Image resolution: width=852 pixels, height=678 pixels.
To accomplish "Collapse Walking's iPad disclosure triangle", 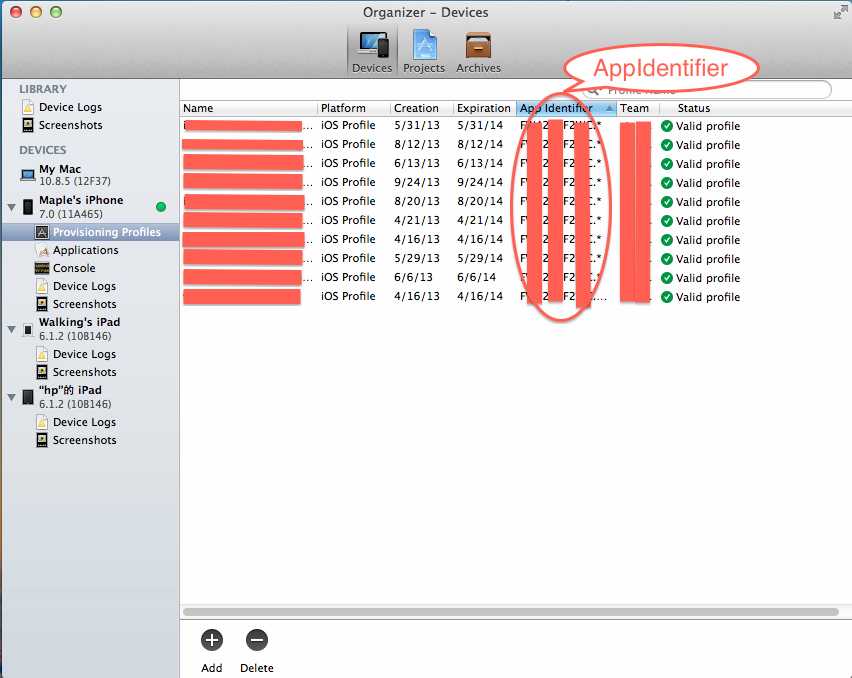I will [x=11, y=329].
